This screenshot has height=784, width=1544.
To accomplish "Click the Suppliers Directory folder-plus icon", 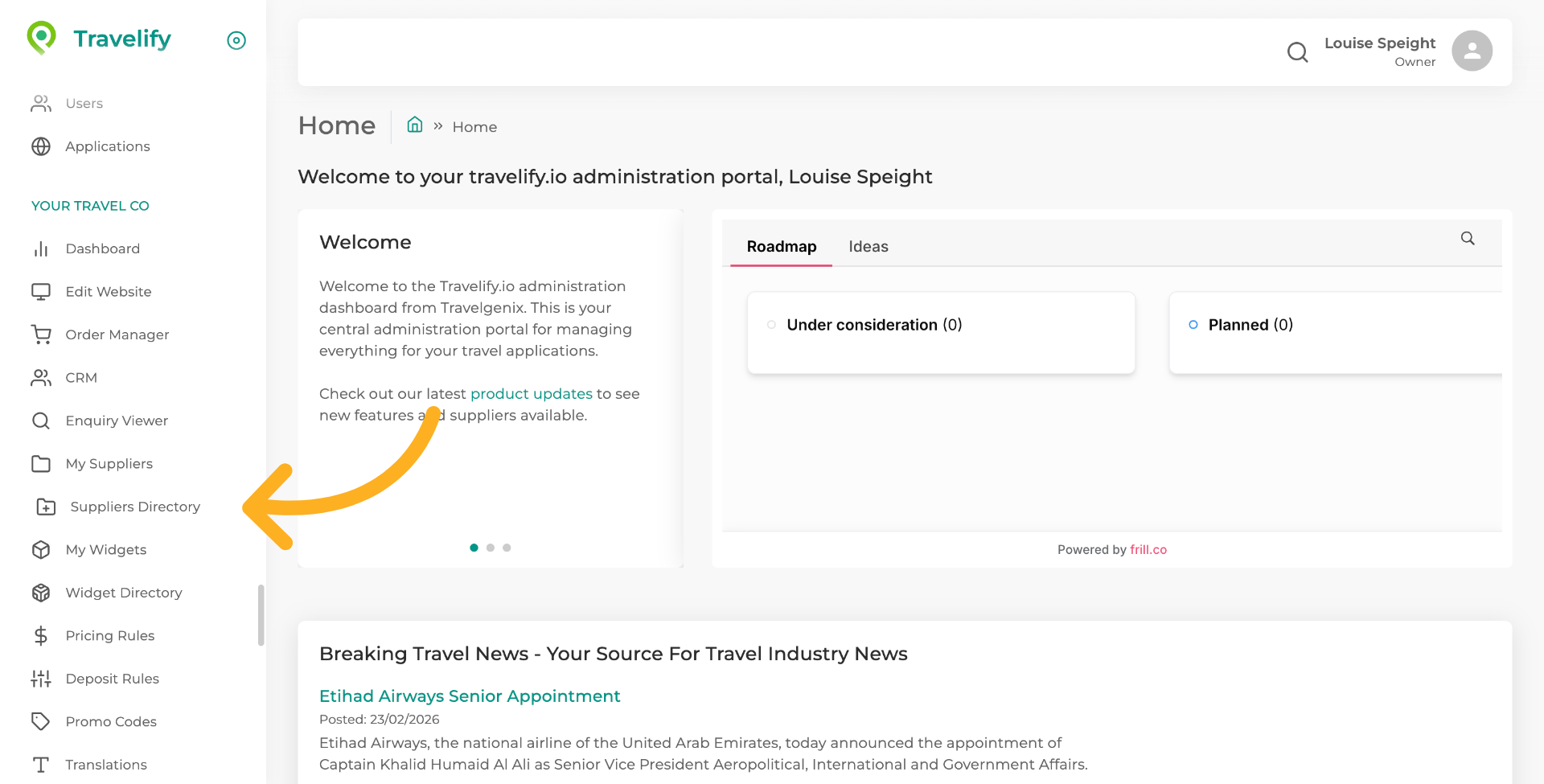I will tap(46, 507).
